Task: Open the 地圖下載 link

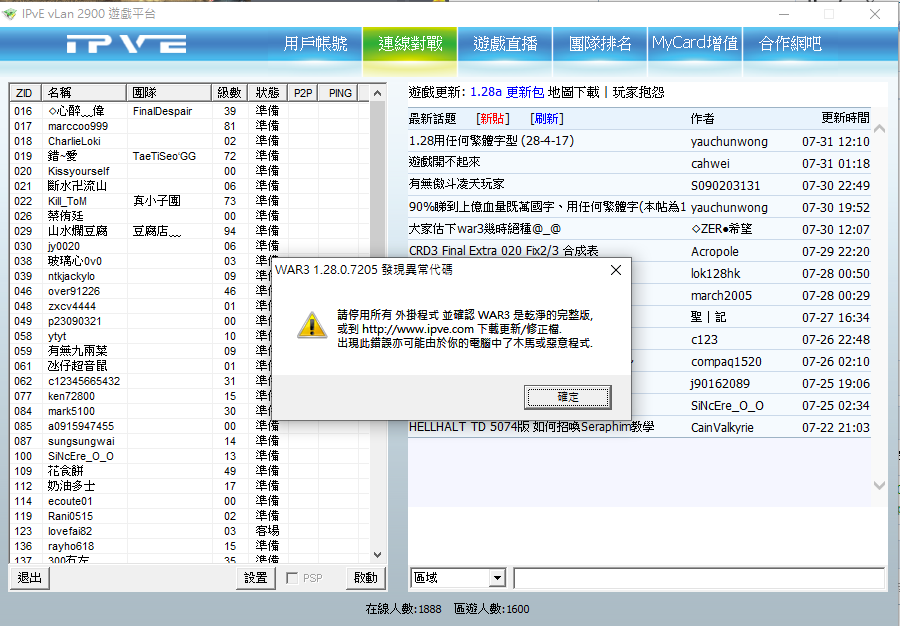Action: [573, 92]
